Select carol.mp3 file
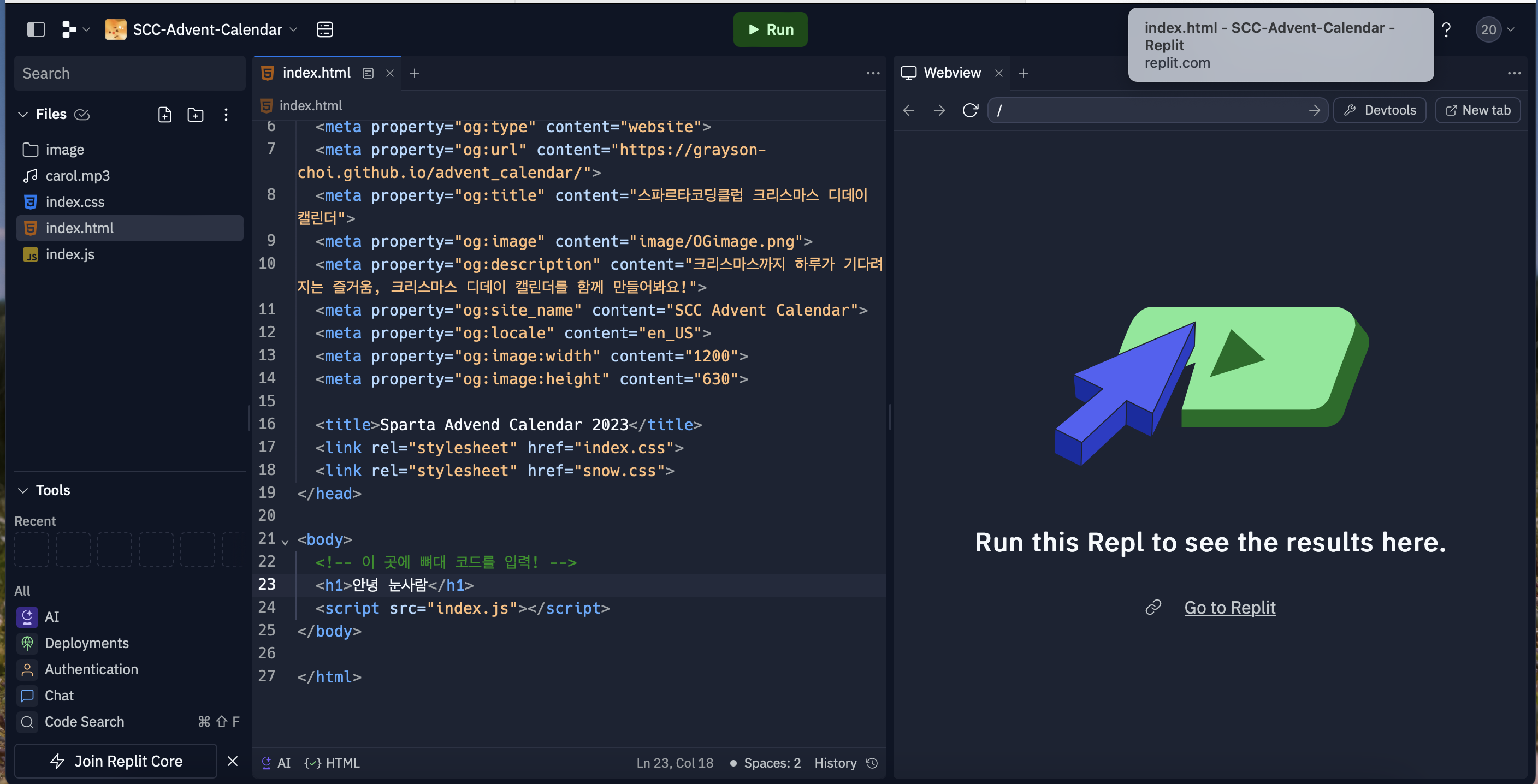The image size is (1538, 784). click(x=129, y=175)
